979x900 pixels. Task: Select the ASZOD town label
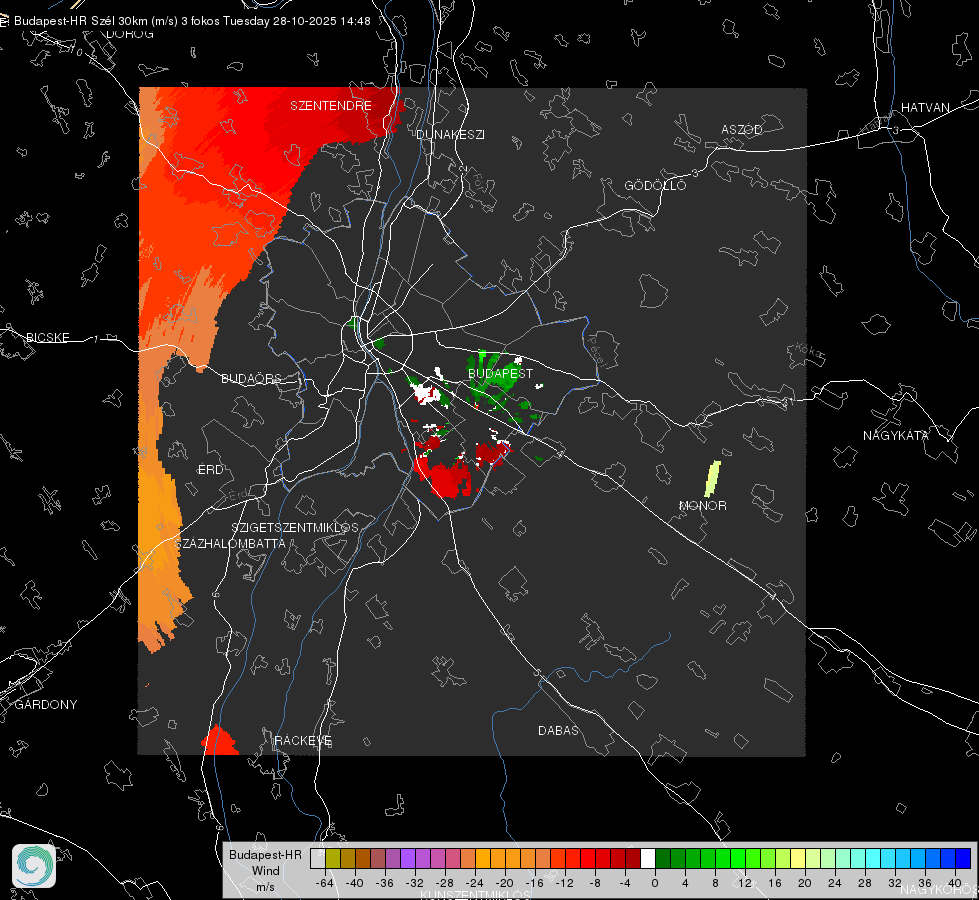point(742,129)
